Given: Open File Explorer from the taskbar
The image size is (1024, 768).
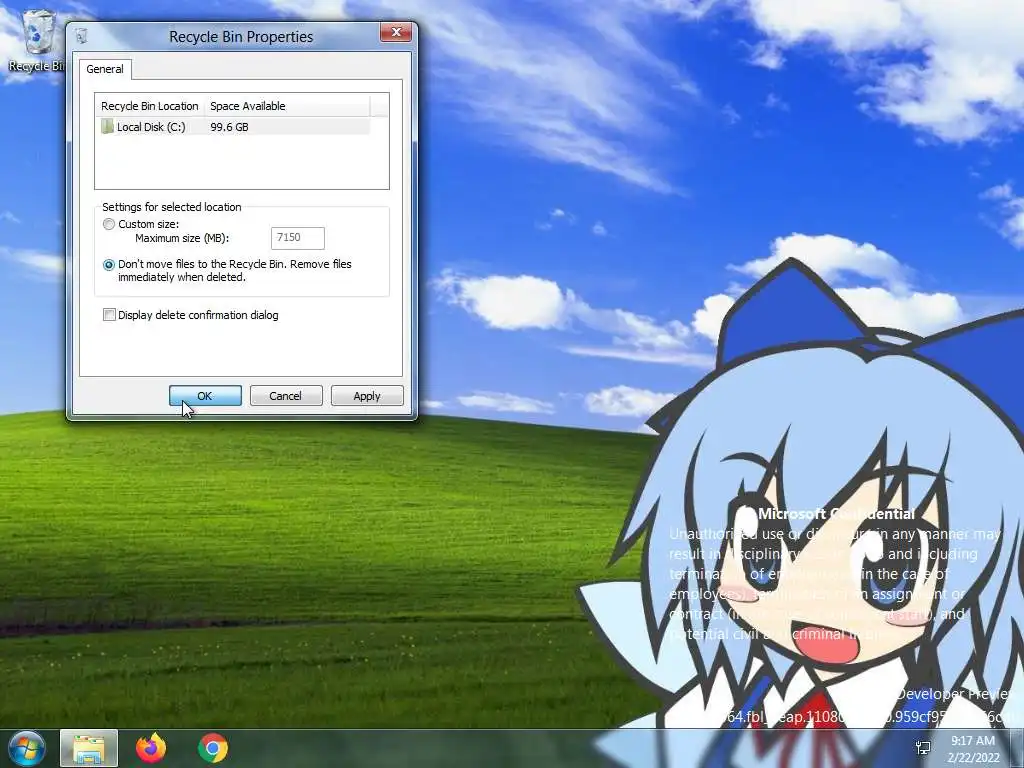Looking at the screenshot, I should [89, 748].
